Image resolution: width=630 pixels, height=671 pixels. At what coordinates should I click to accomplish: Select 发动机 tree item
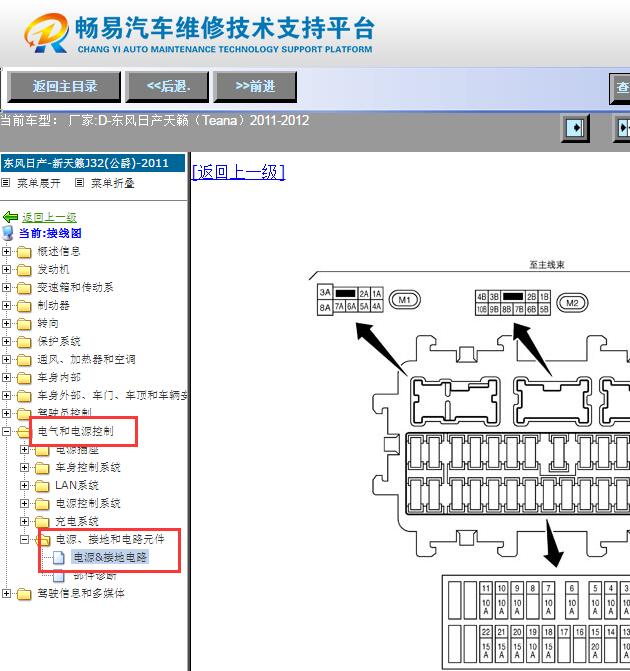[x=53, y=269]
